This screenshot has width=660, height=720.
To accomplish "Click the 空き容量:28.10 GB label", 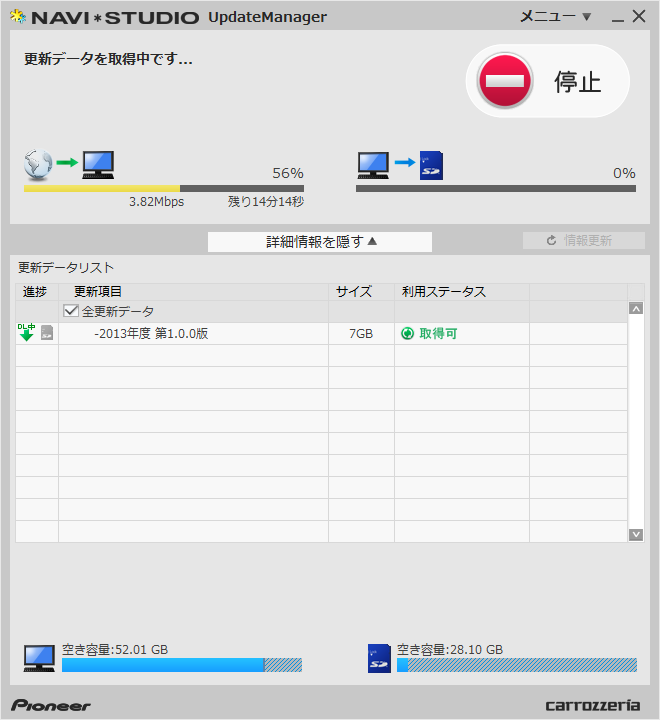I will coord(450,650).
